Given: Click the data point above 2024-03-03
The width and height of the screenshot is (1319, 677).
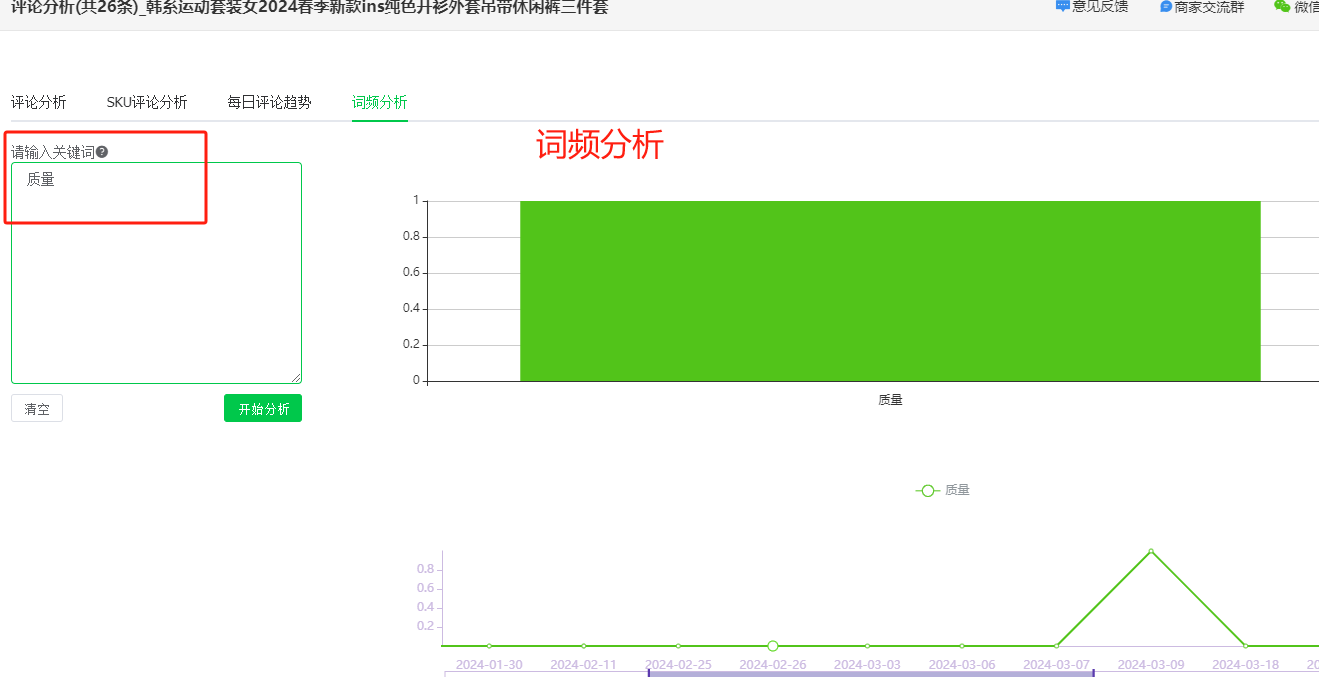Looking at the screenshot, I should (x=866, y=647).
